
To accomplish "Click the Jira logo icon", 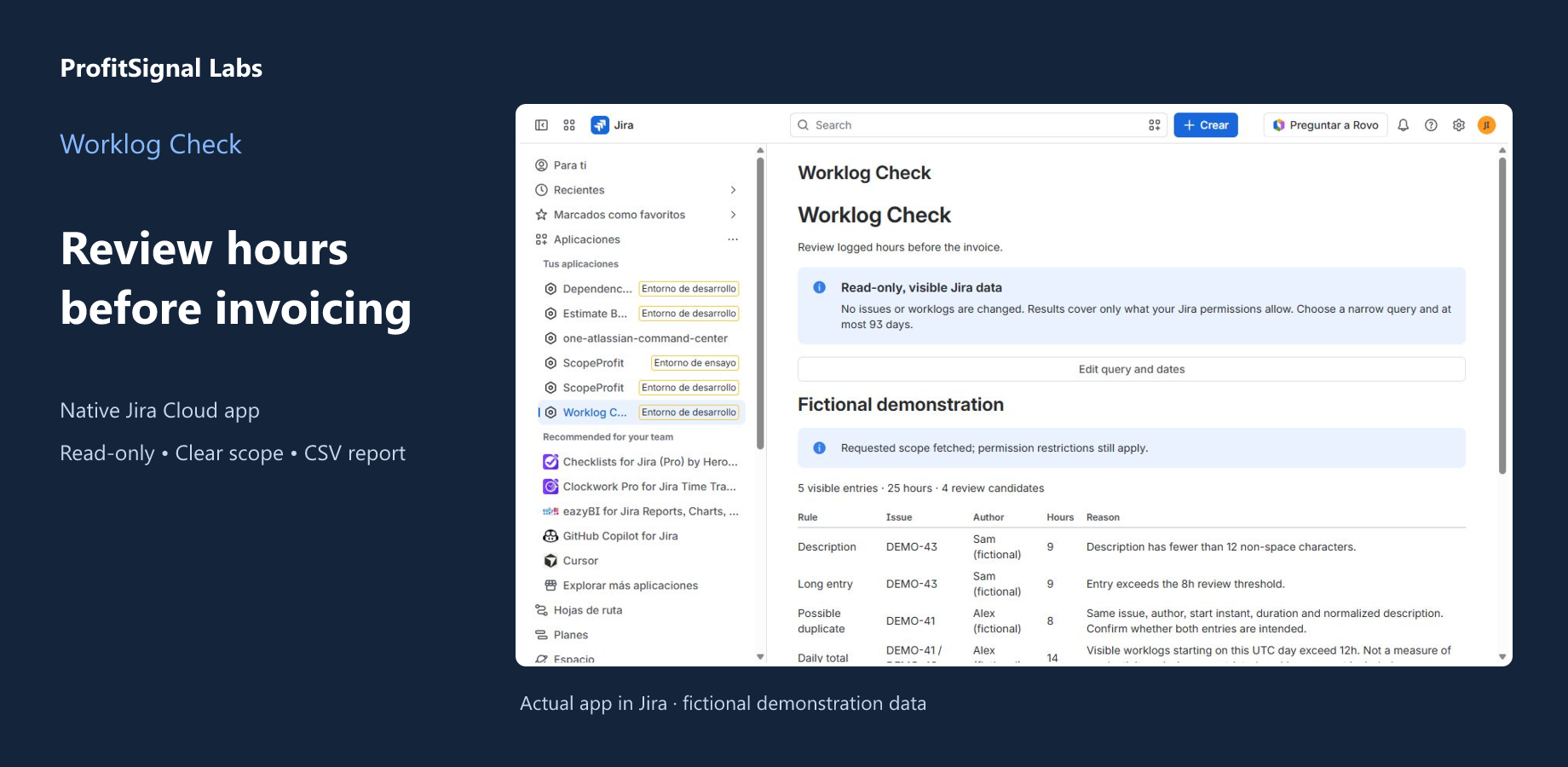I will pyautogui.click(x=600, y=125).
